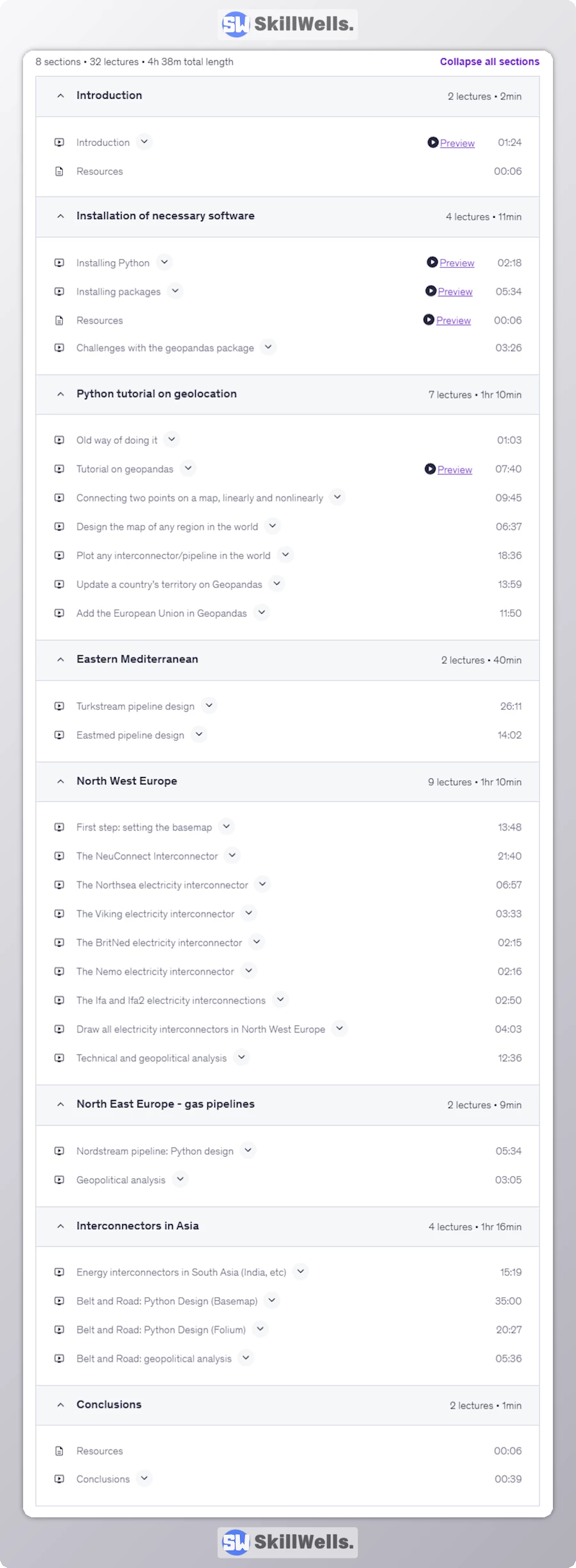The height and width of the screenshot is (1568, 576).
Task: Click the video icon beside Turkstream pipeline design
Action: tap(60, 706)
